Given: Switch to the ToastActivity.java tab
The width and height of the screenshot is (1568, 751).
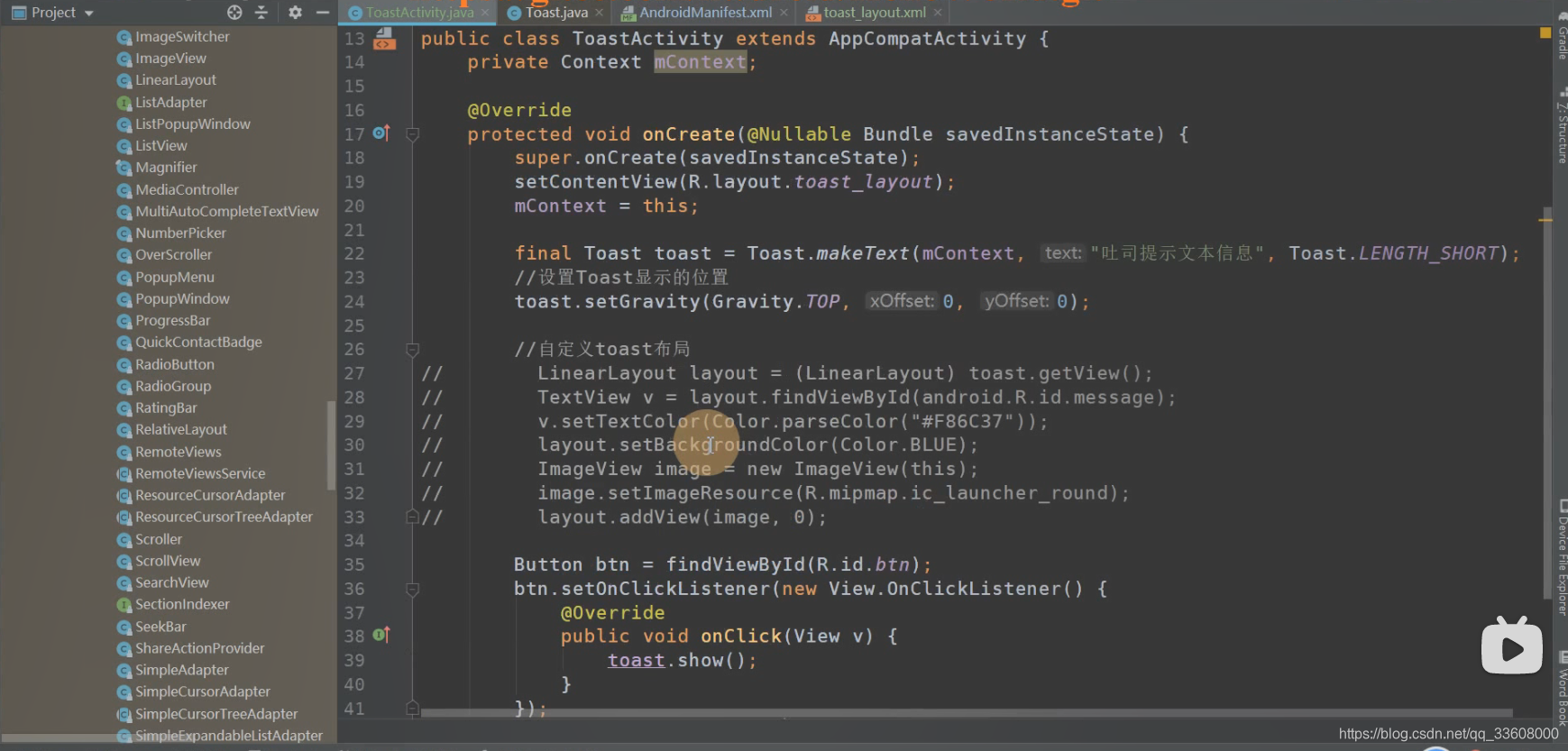Looking at the screenshot, I should (419, 13).
